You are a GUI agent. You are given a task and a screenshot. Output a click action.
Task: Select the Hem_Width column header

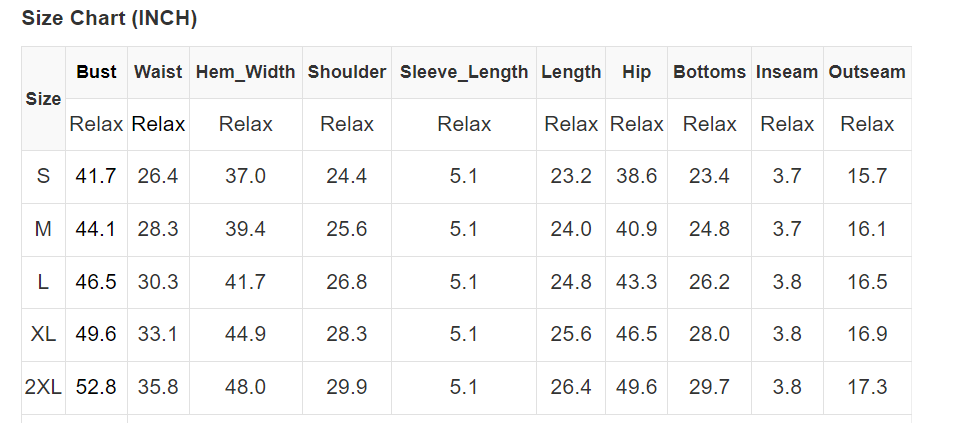coord(245,72)
